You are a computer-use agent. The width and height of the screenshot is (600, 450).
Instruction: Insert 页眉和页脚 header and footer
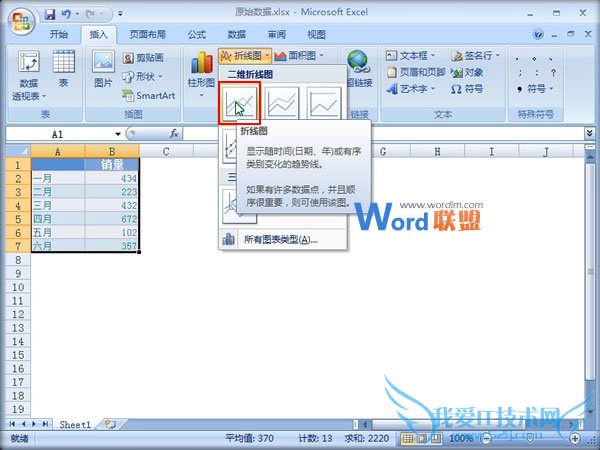pyautogui.click(x=416, y=72)
